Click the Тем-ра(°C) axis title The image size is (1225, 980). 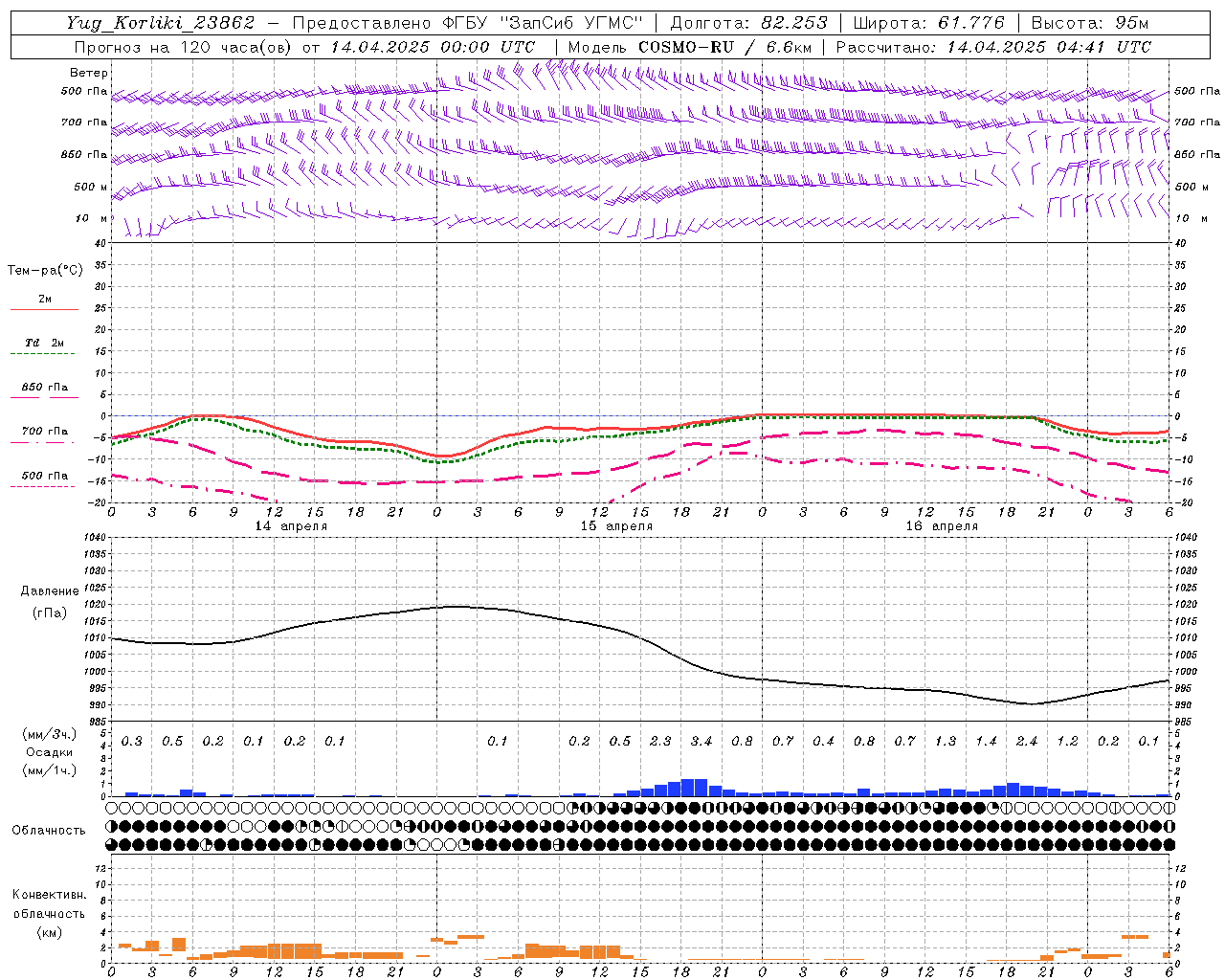(45, 271)
